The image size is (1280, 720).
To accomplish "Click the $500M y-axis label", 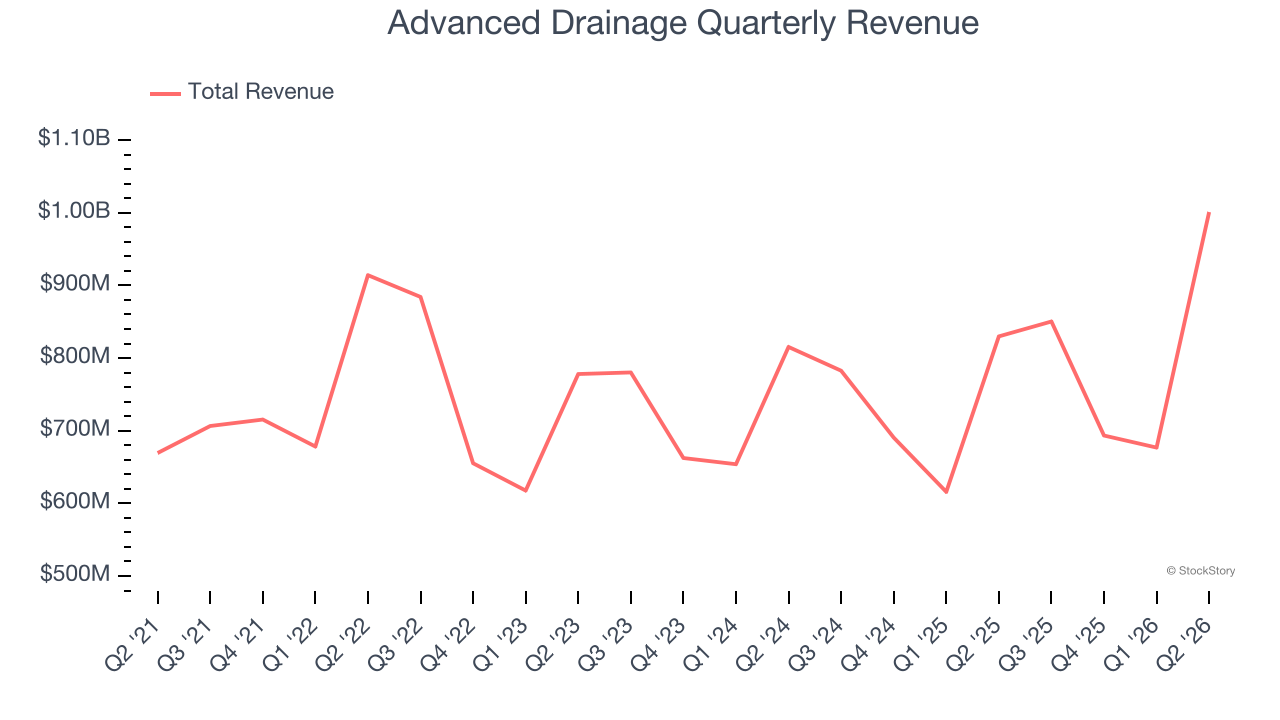I will [x=75, y=575].
